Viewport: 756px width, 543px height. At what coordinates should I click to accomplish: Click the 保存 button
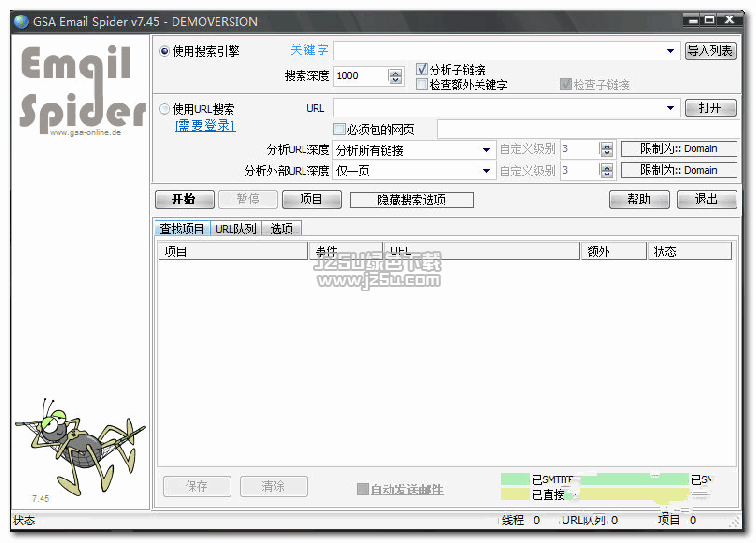(197, 486)
